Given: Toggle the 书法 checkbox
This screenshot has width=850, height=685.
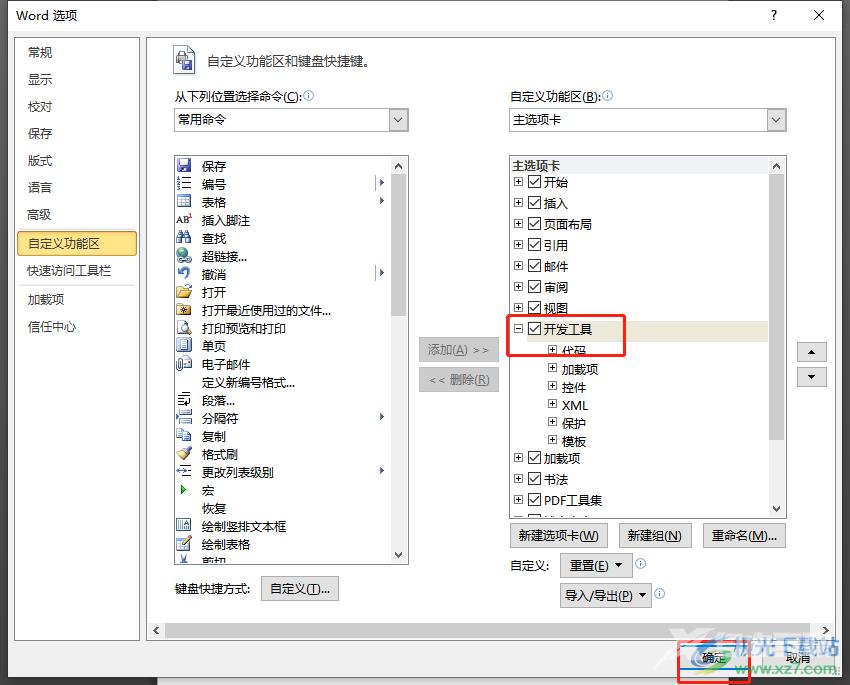Looking at the screenshot, I should [x=535, y=479].
